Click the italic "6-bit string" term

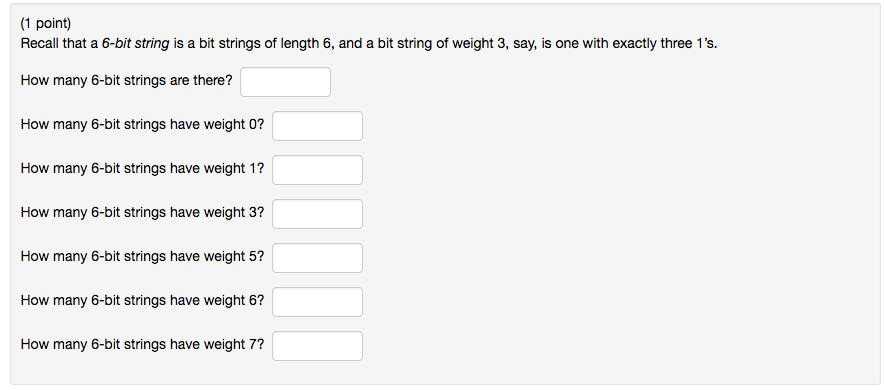(135, 44)
